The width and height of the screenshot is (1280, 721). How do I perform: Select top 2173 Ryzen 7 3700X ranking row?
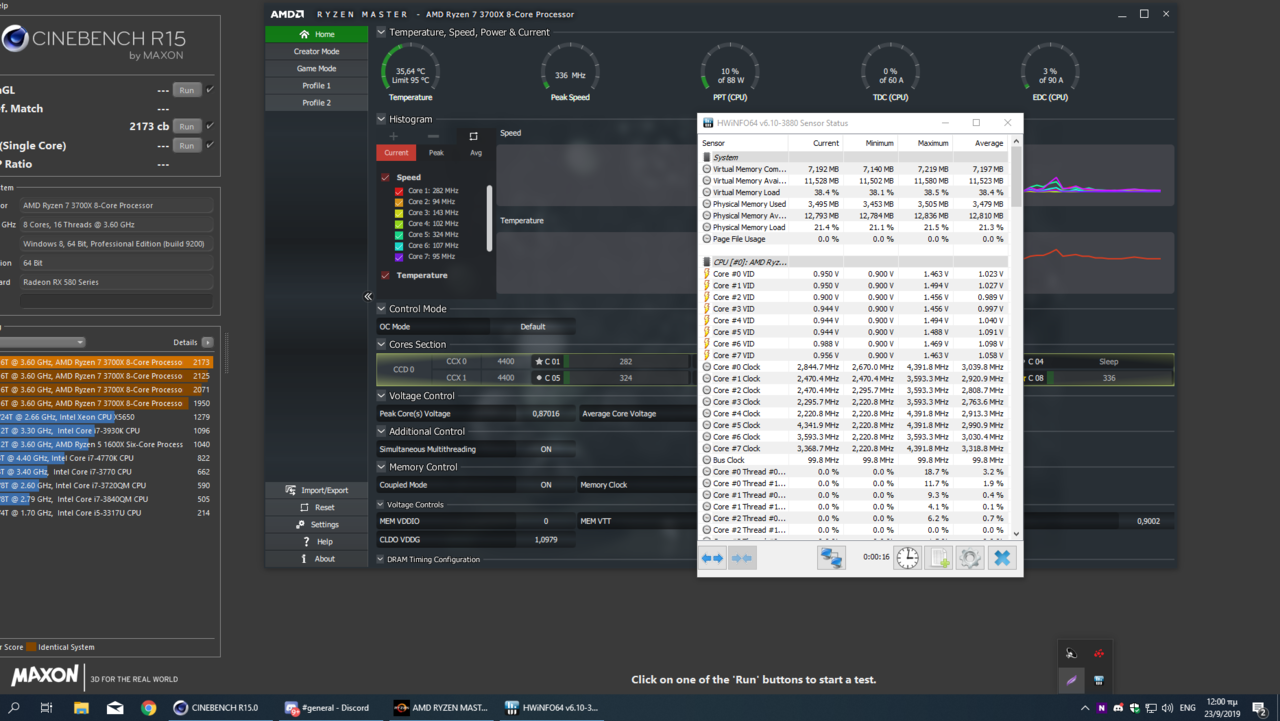106,362
